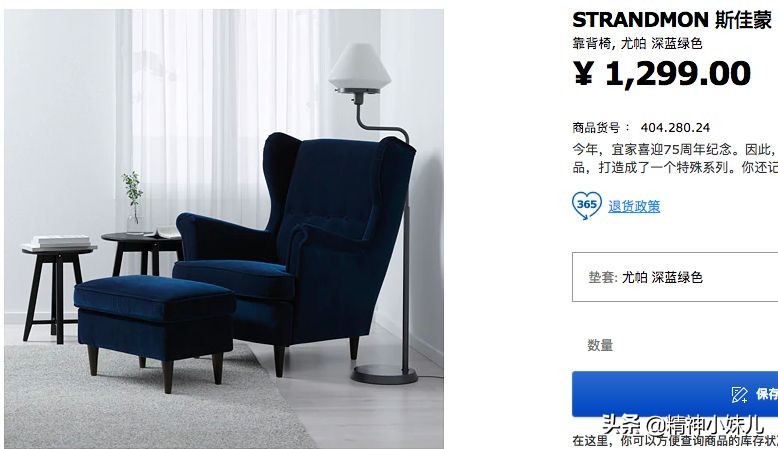Click the 头条 @精神小妹儿 watermark
Screen dimensions: 778x449
pos(682,426)
